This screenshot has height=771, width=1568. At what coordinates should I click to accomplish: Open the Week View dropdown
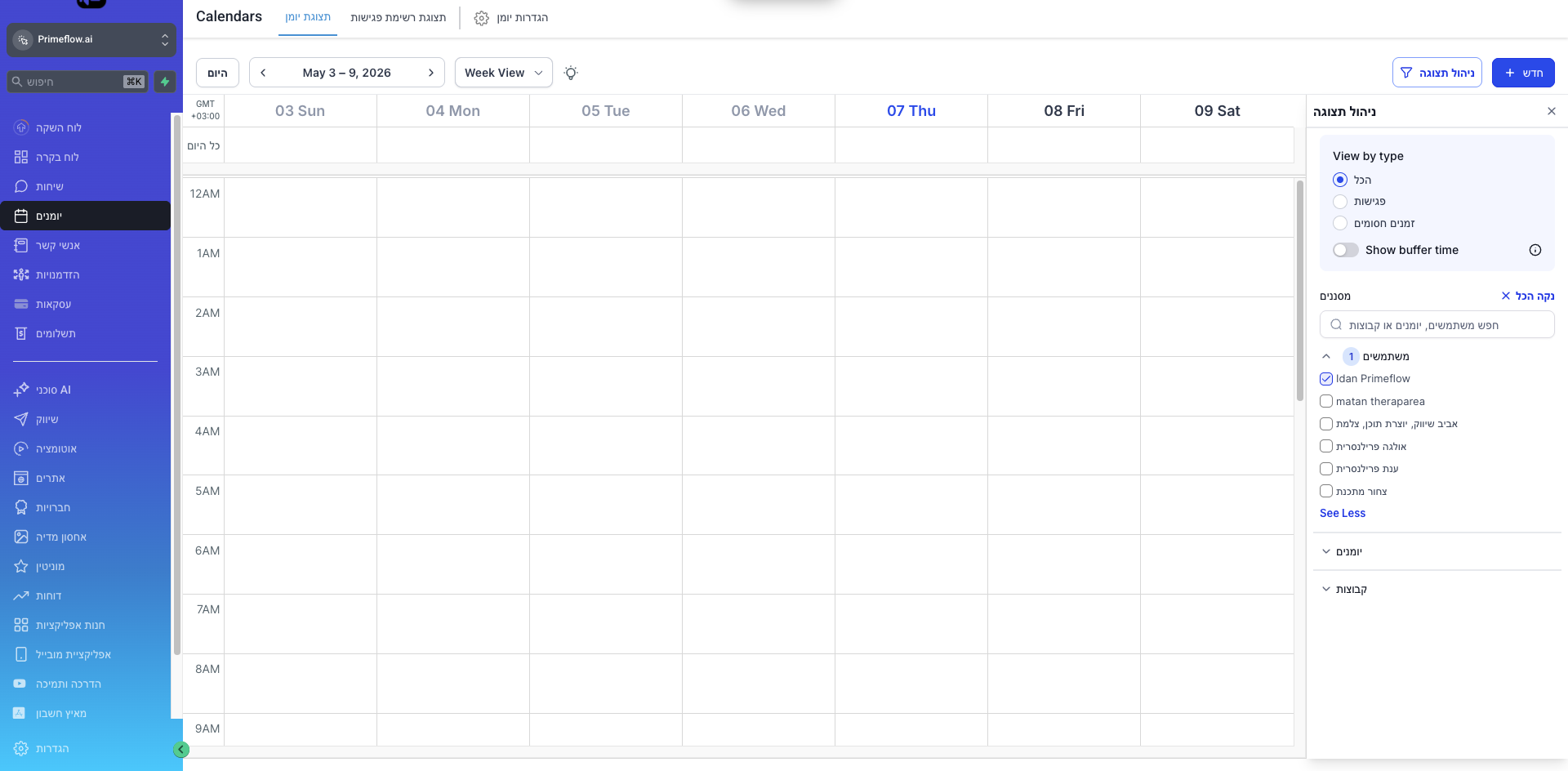pyautogui.click(x=504, y=73)
